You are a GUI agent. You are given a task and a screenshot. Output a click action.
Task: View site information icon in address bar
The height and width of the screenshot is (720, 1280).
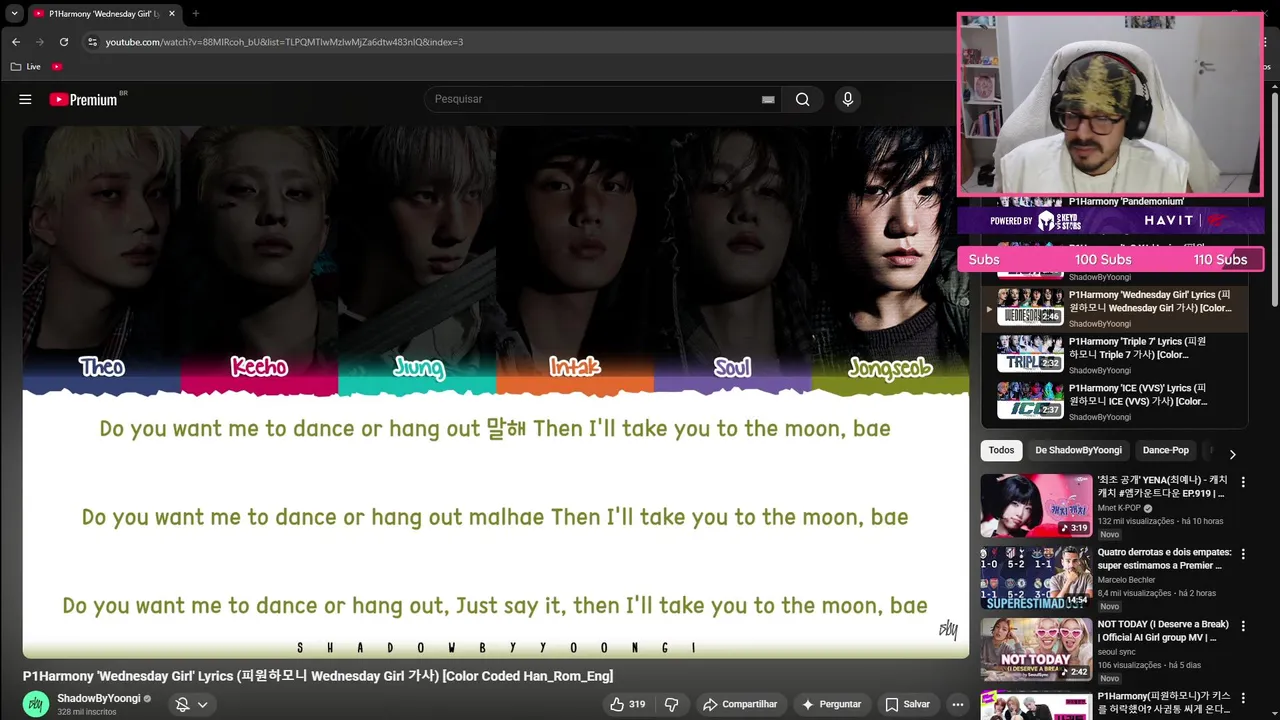[x=92, y=42]
